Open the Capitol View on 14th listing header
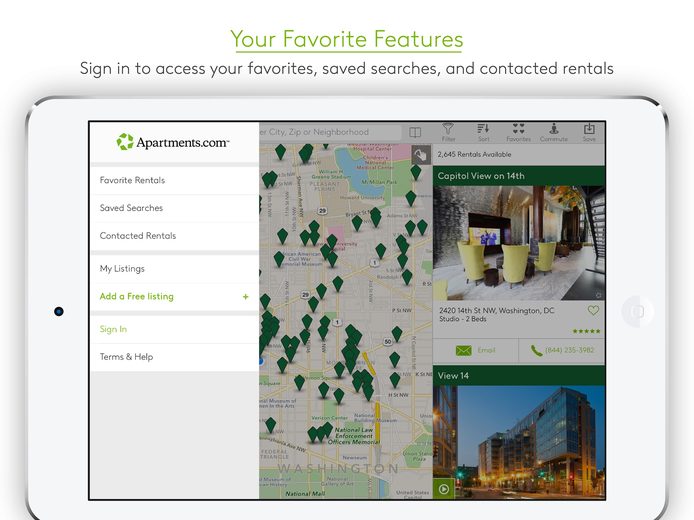694x520 pixels. tap(519, 176)
